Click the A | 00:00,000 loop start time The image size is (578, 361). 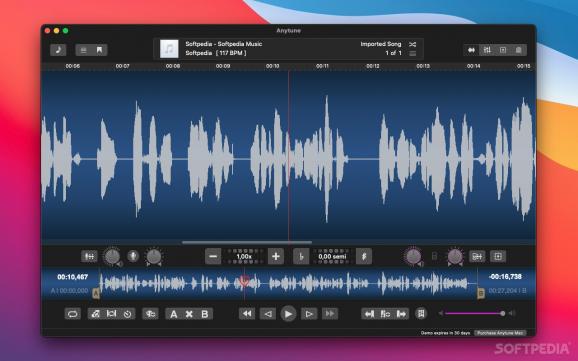click(x=69, y=291)
